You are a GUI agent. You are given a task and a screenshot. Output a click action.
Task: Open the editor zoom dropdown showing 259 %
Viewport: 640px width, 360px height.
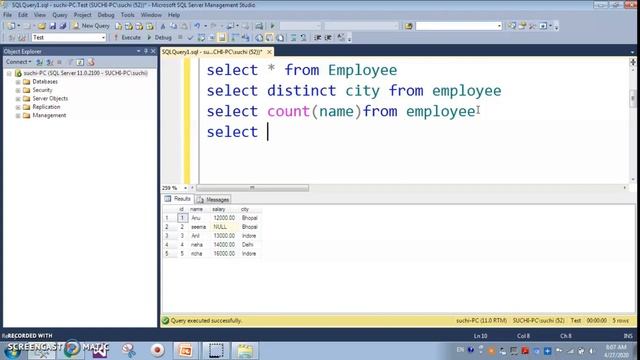pyautogui.click(x=185, y=188)
